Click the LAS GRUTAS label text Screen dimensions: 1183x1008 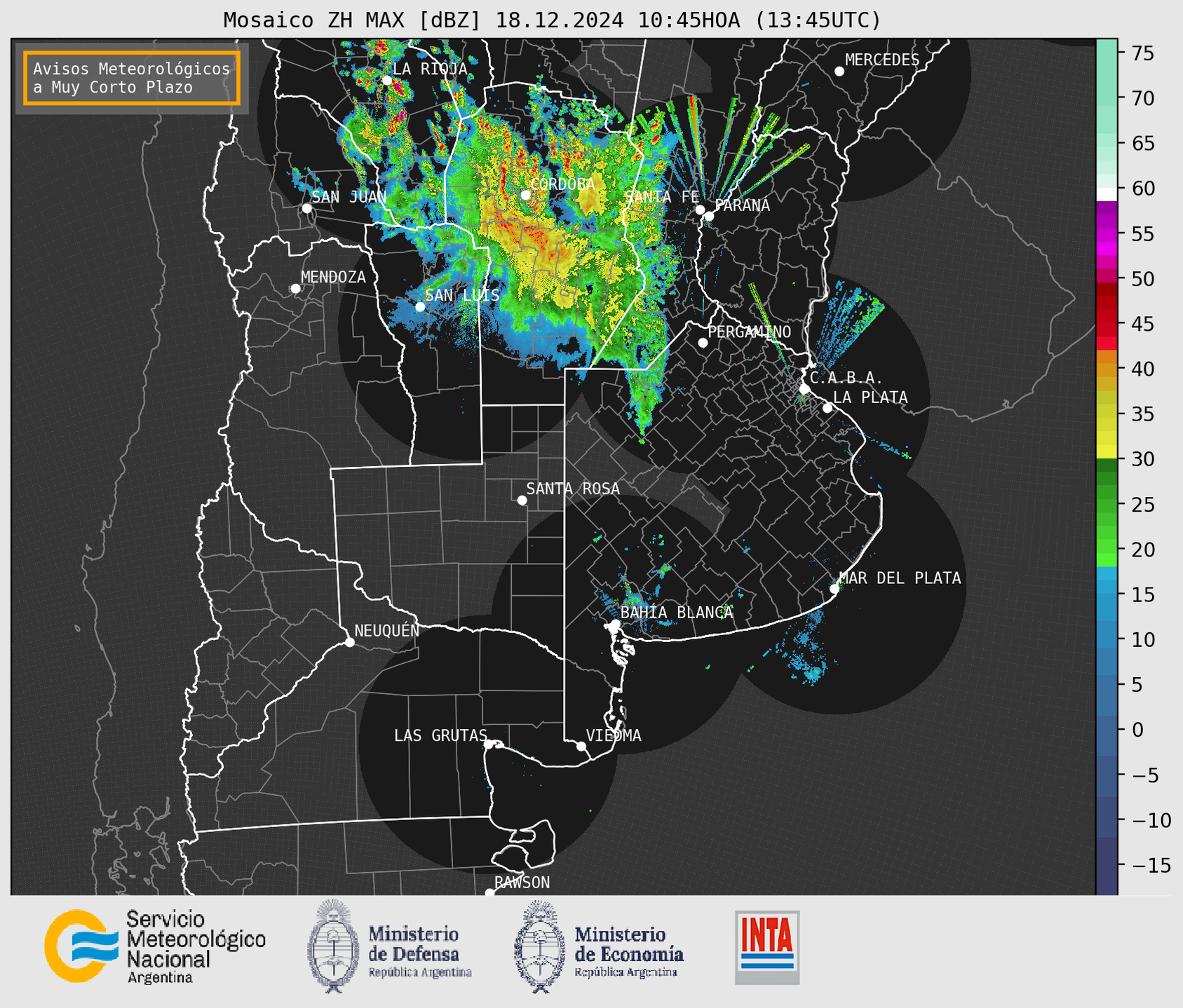(440, 735)
